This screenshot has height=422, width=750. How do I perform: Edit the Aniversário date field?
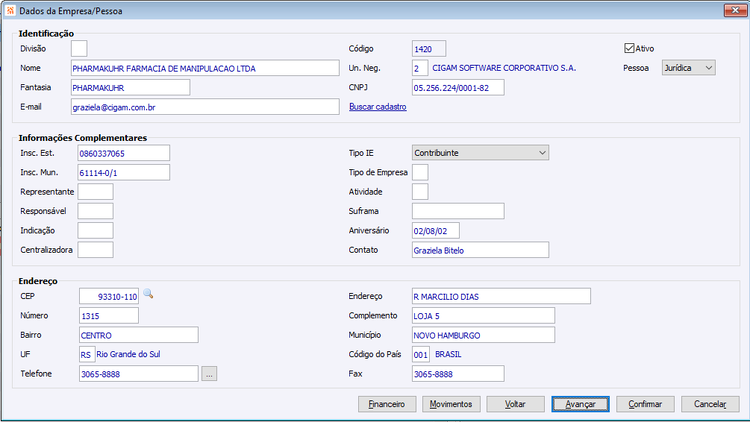436,231
